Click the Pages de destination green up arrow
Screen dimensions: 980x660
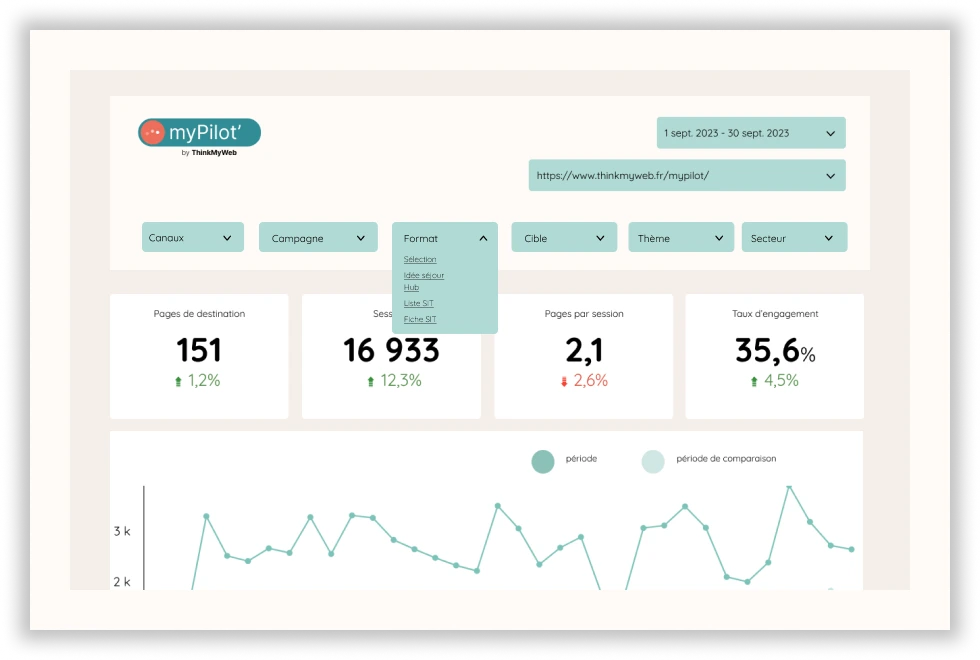point(178,381)
